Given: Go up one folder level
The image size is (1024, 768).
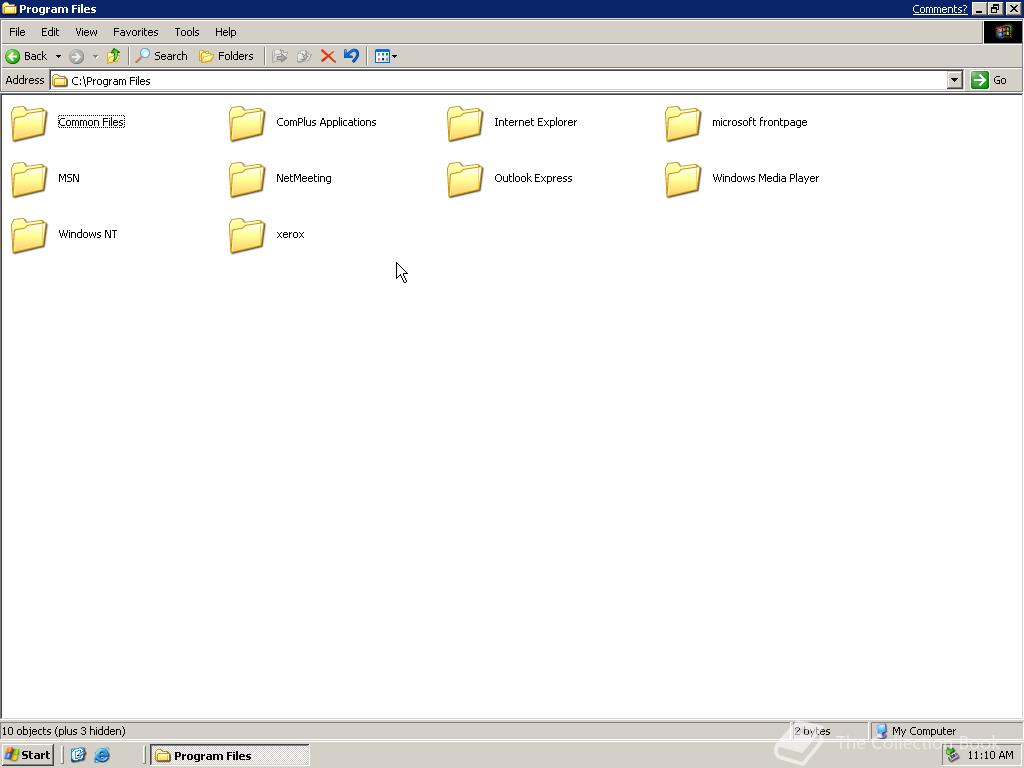Looking at the screenshot, I should click(114, 56).
